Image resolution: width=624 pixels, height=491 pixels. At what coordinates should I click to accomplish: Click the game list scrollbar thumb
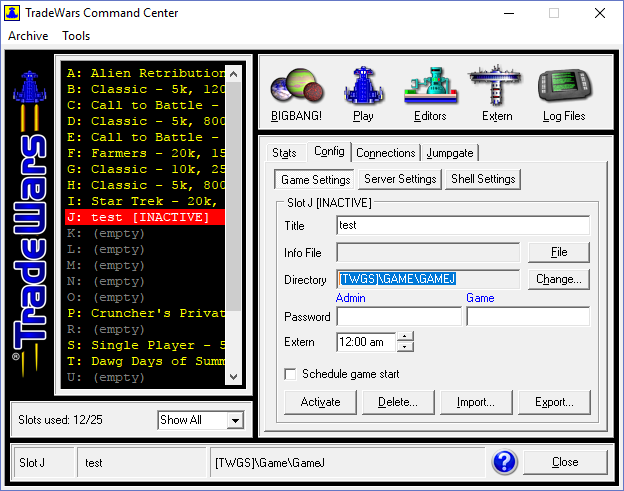coord(233,197)
